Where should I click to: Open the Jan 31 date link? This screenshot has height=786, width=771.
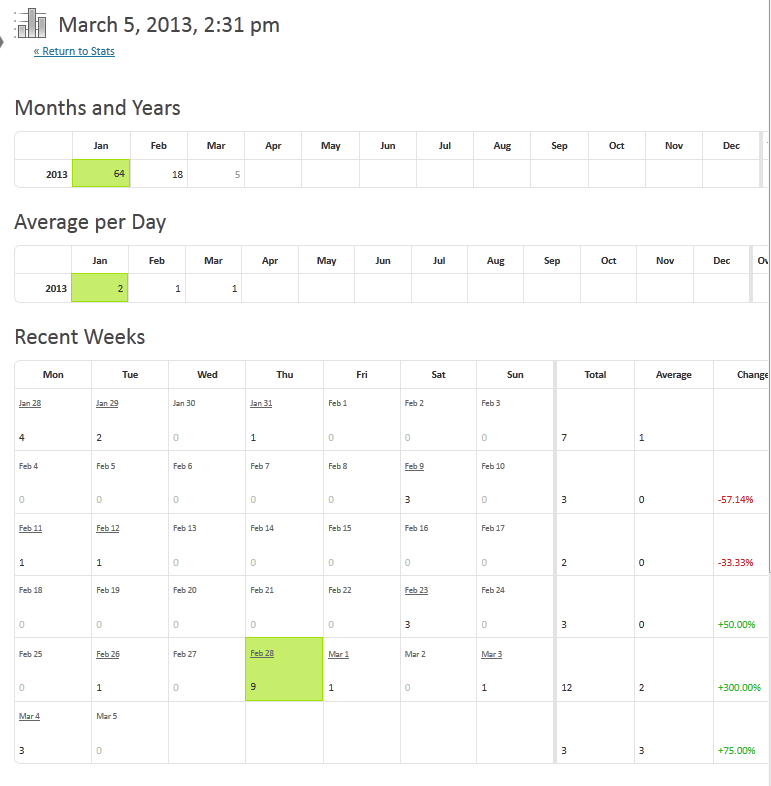coord(261,403)
